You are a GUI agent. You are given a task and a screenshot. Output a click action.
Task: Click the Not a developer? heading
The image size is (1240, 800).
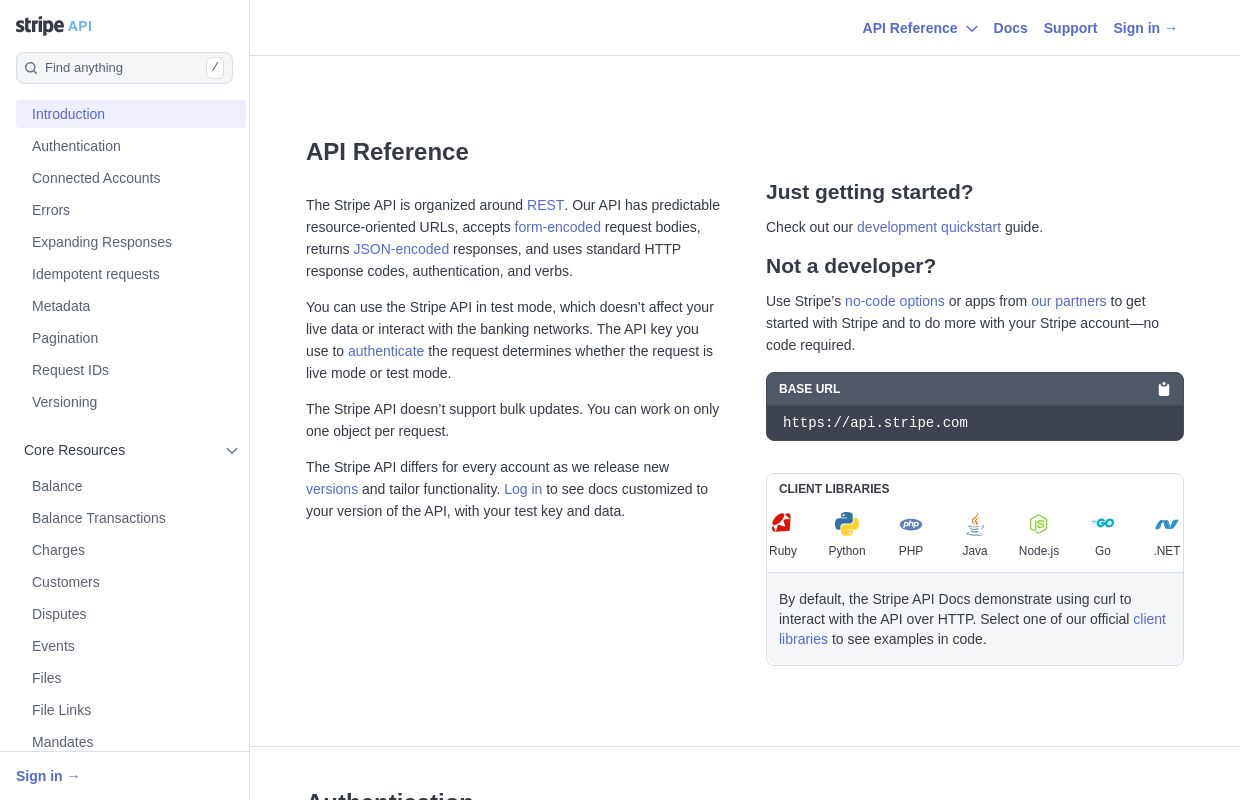[x=851, y=266]
